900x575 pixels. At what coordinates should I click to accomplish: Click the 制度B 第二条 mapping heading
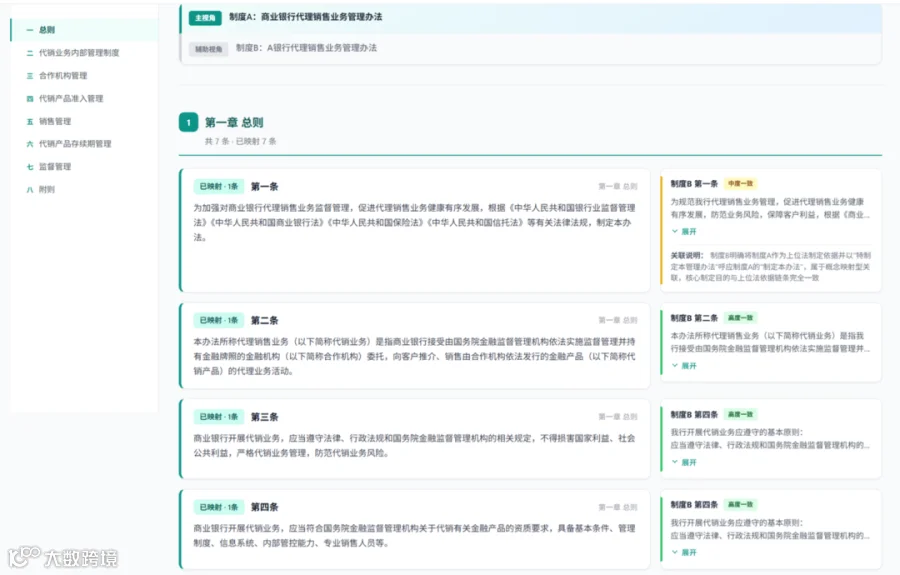[694, 318]
